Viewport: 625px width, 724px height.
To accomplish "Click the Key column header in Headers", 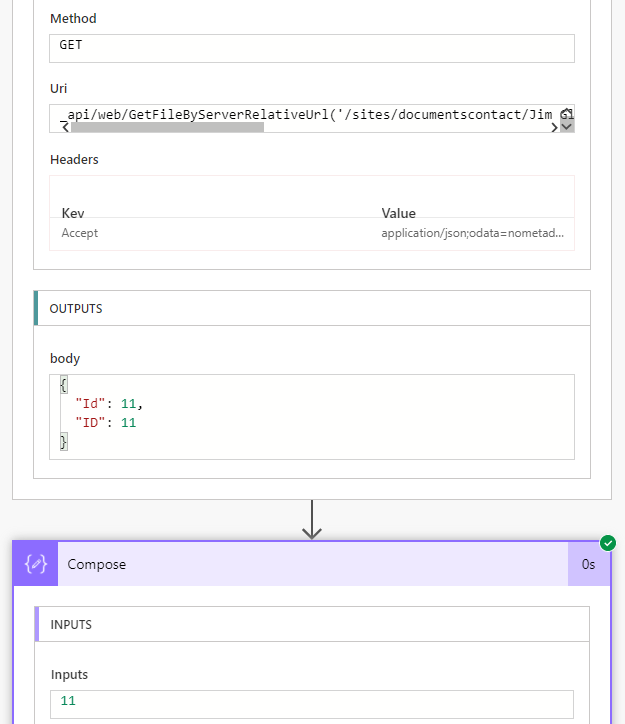I will point(74,213).
